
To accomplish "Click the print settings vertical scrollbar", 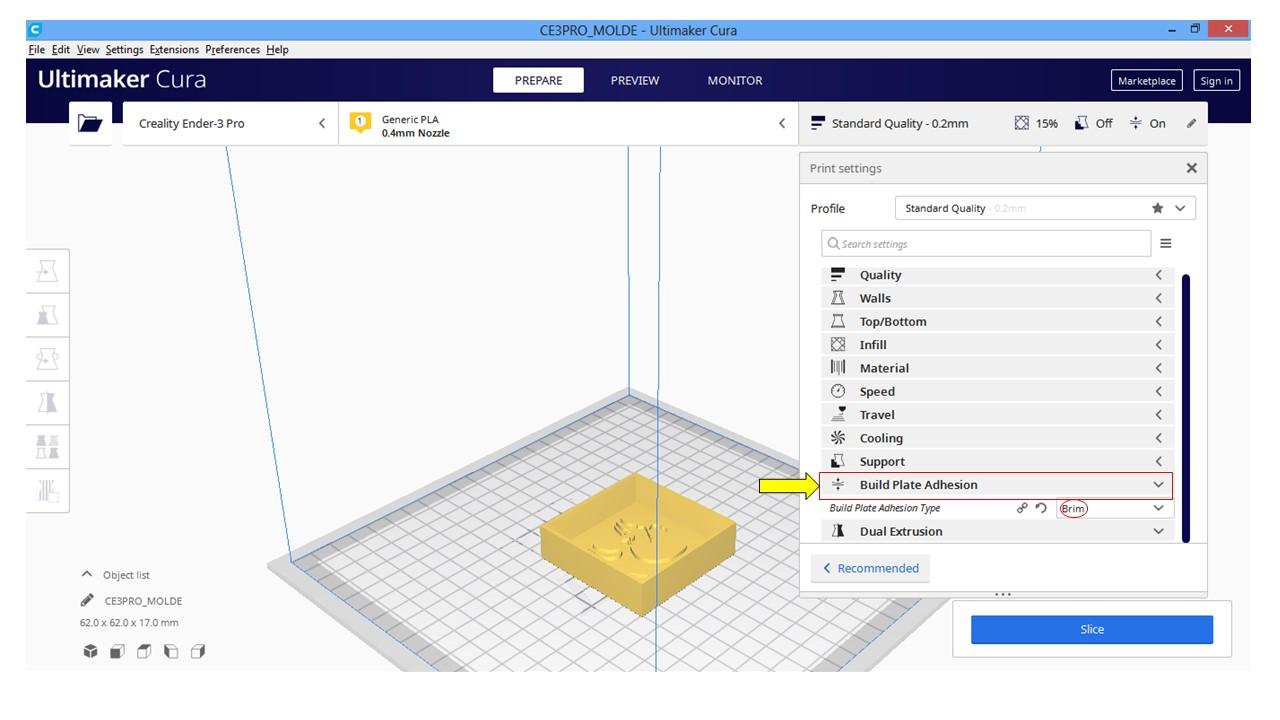I will tap(1186, 408).
